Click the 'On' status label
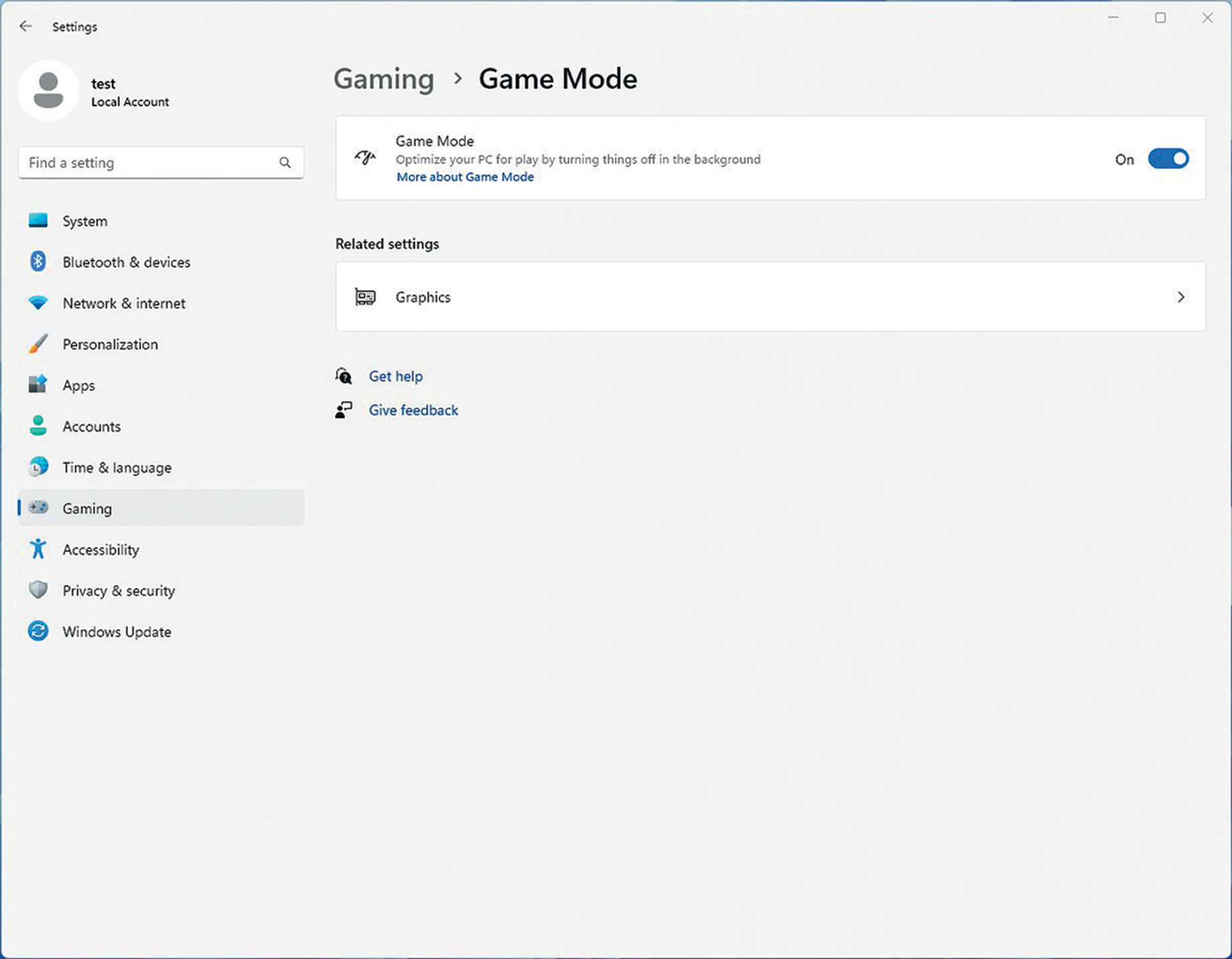Screen dimensions: 1232x959 (x=1125, y=160)
